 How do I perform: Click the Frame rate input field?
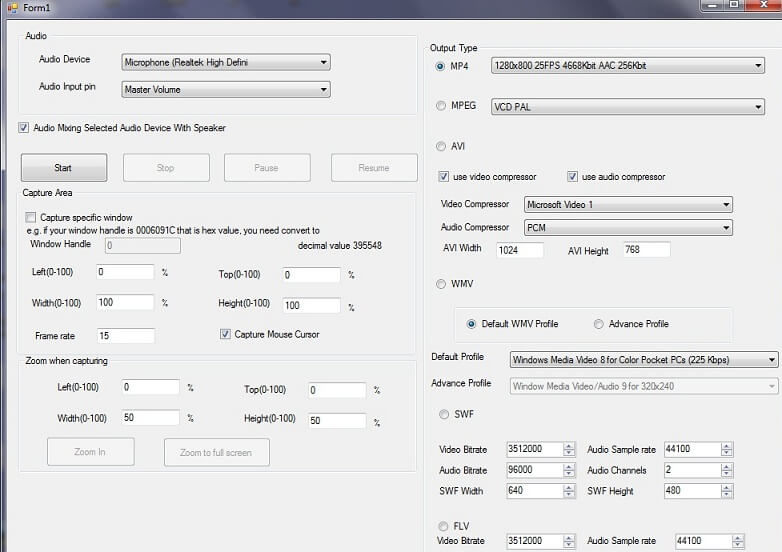(126, 336)
